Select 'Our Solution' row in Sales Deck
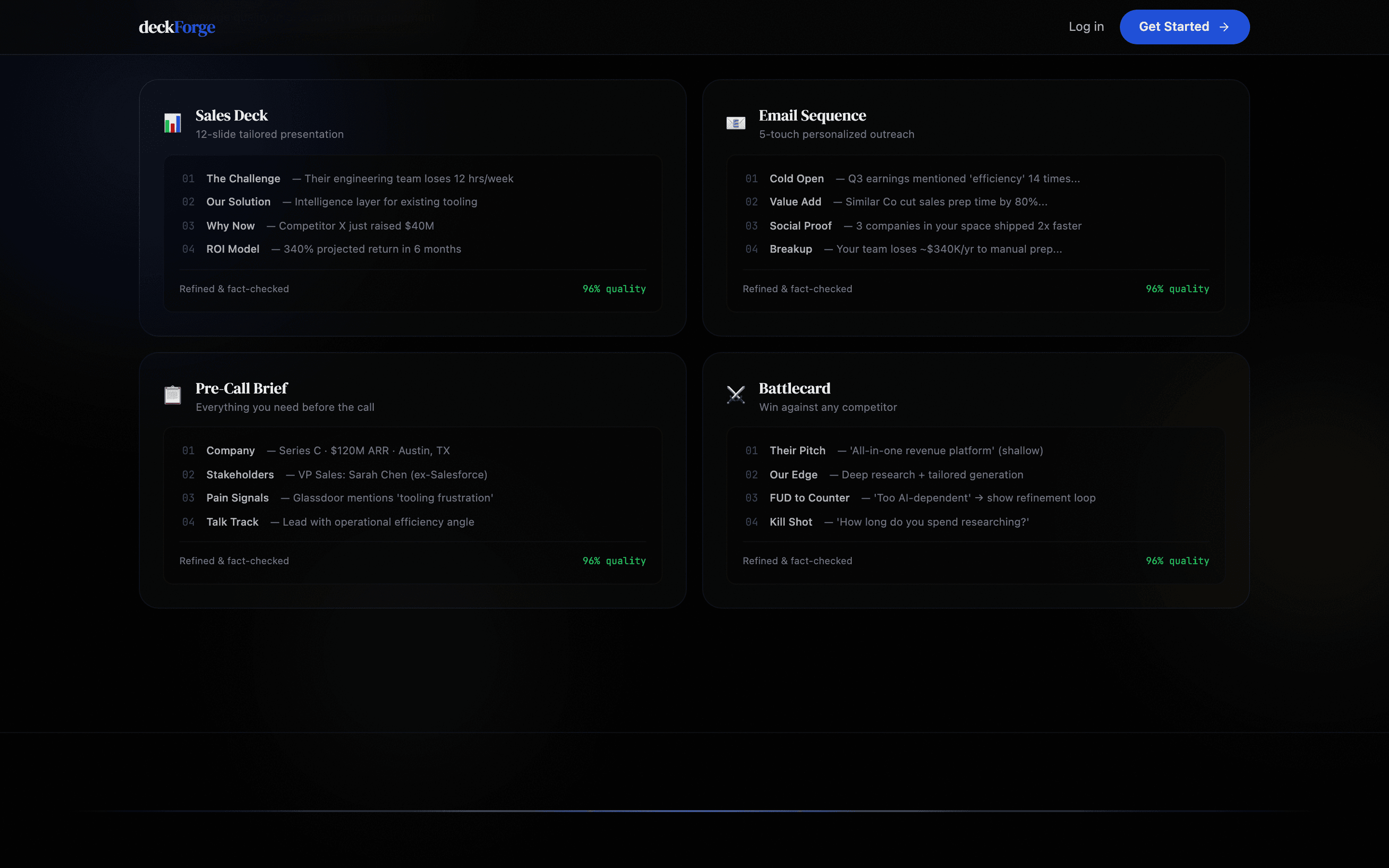Screen dimensions: 1389x868 (x=413, y=202)
